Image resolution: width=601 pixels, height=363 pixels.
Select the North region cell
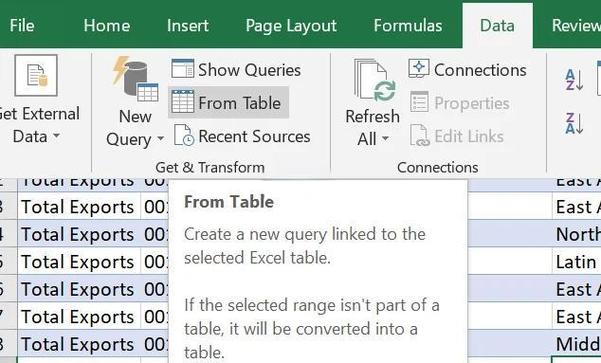point(577,234)
